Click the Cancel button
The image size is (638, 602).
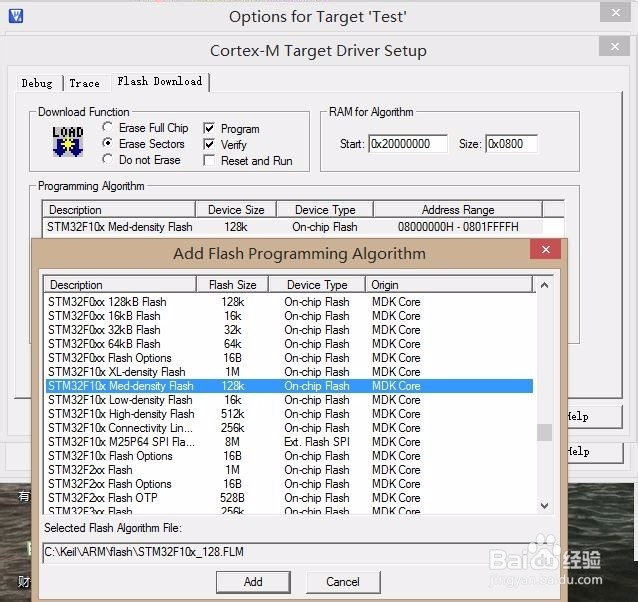coord(343,582)
